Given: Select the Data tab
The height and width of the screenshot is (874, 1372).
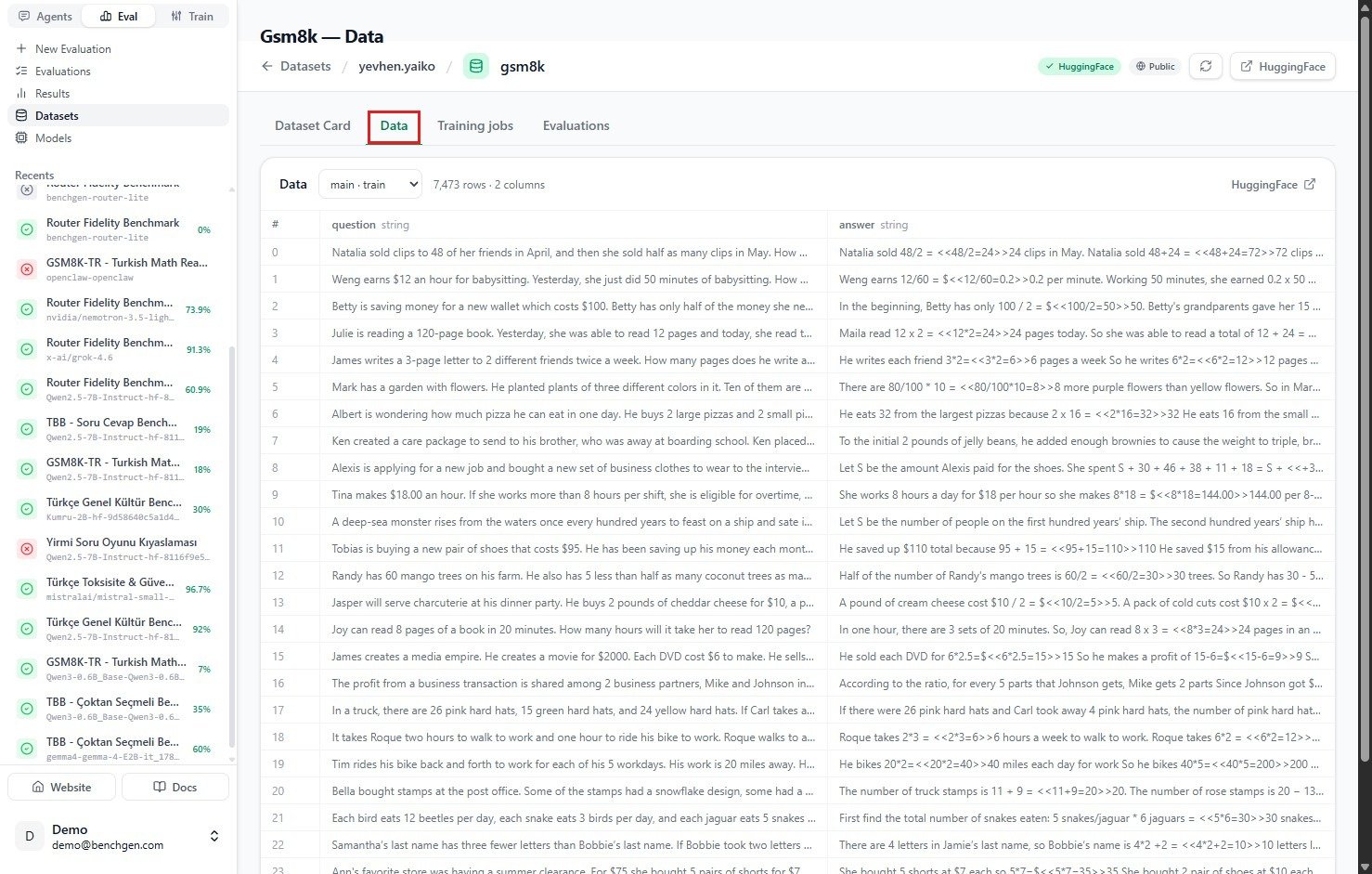Looking at the screenshot, I should [x=394, y=126].
